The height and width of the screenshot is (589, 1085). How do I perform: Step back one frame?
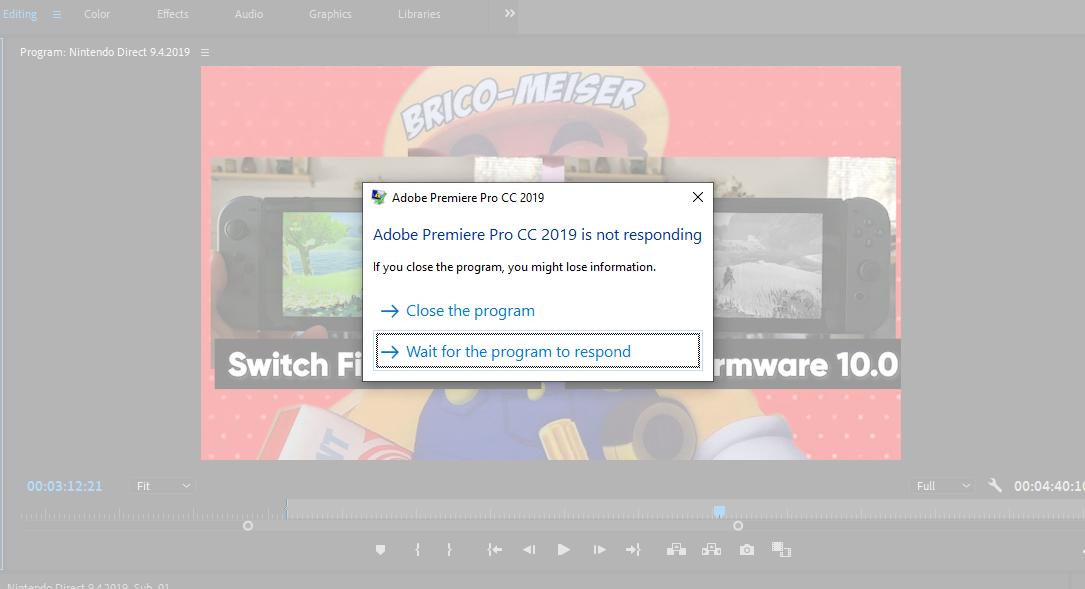pyautogui.click(x=529, y=550)
